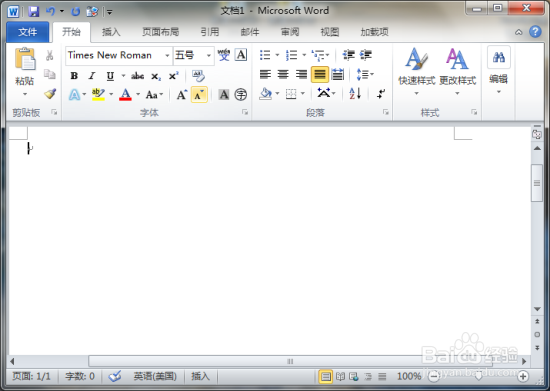This screenshot has height=391, width=550.
Task: Click the red font color button
Action: pyautogui.click(x=125, y=94)
